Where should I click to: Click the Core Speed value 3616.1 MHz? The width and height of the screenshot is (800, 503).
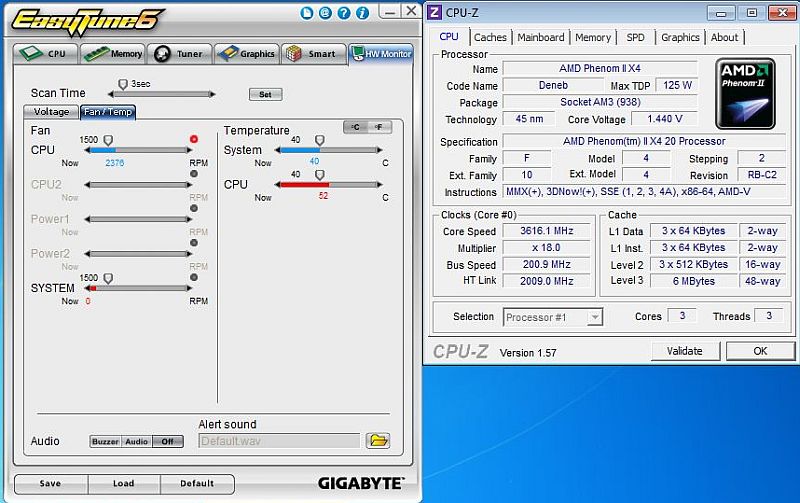pyautogui.click(x=546, y=231)
